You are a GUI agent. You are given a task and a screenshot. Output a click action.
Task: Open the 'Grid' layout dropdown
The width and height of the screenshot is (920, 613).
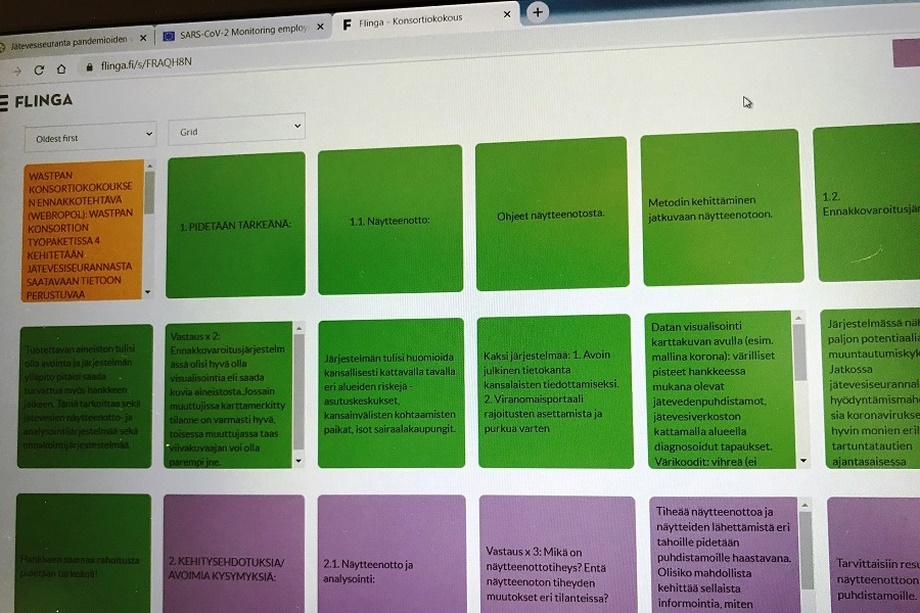pyautogui.click(x=236, y=129)
